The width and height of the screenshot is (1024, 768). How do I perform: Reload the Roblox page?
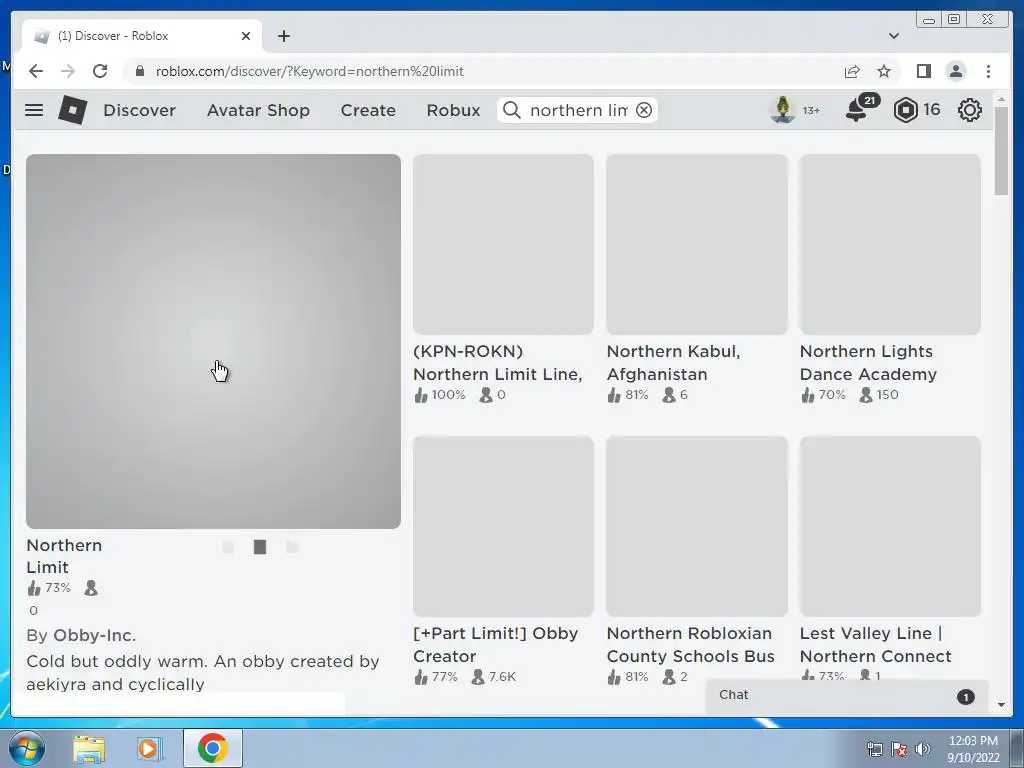100,71
